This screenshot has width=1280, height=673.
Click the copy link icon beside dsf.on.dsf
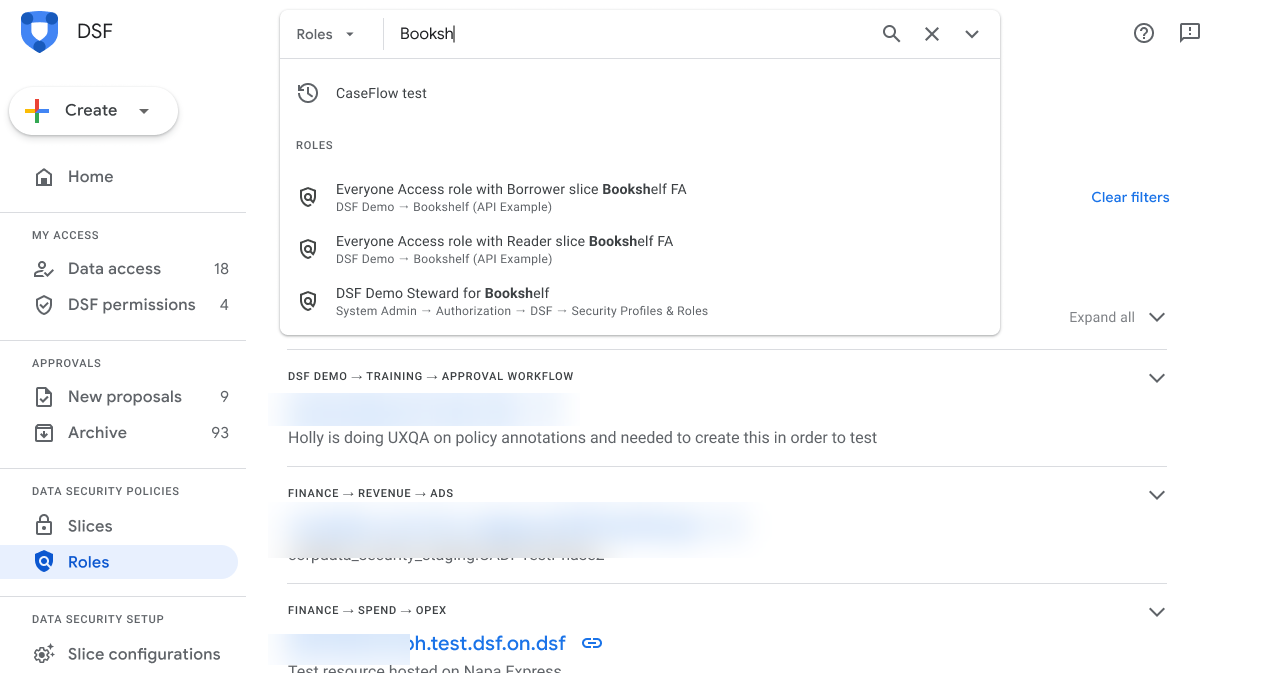pos(592,643)
